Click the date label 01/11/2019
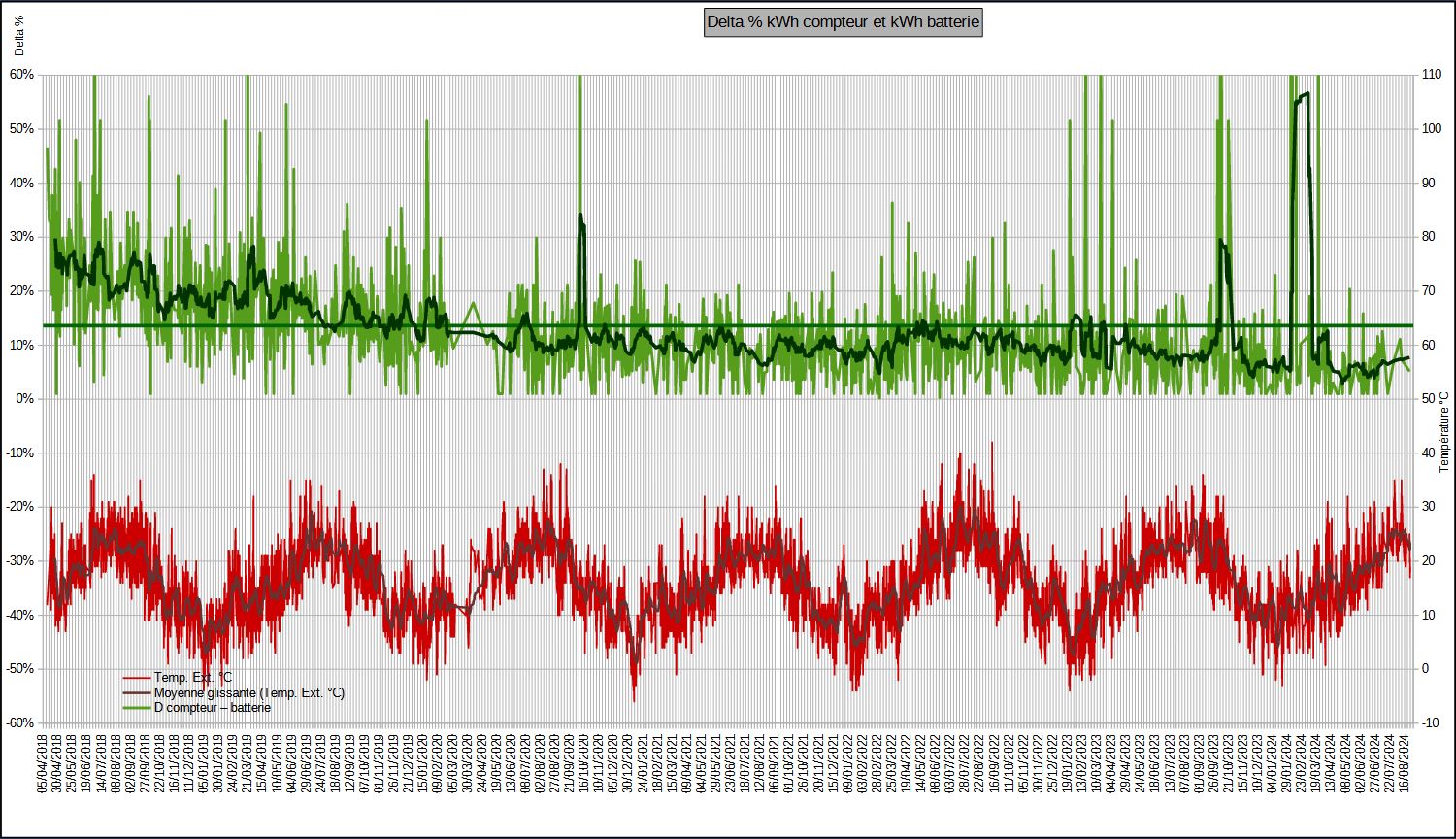Screen dimensions: 1456x839 [377, 764]
